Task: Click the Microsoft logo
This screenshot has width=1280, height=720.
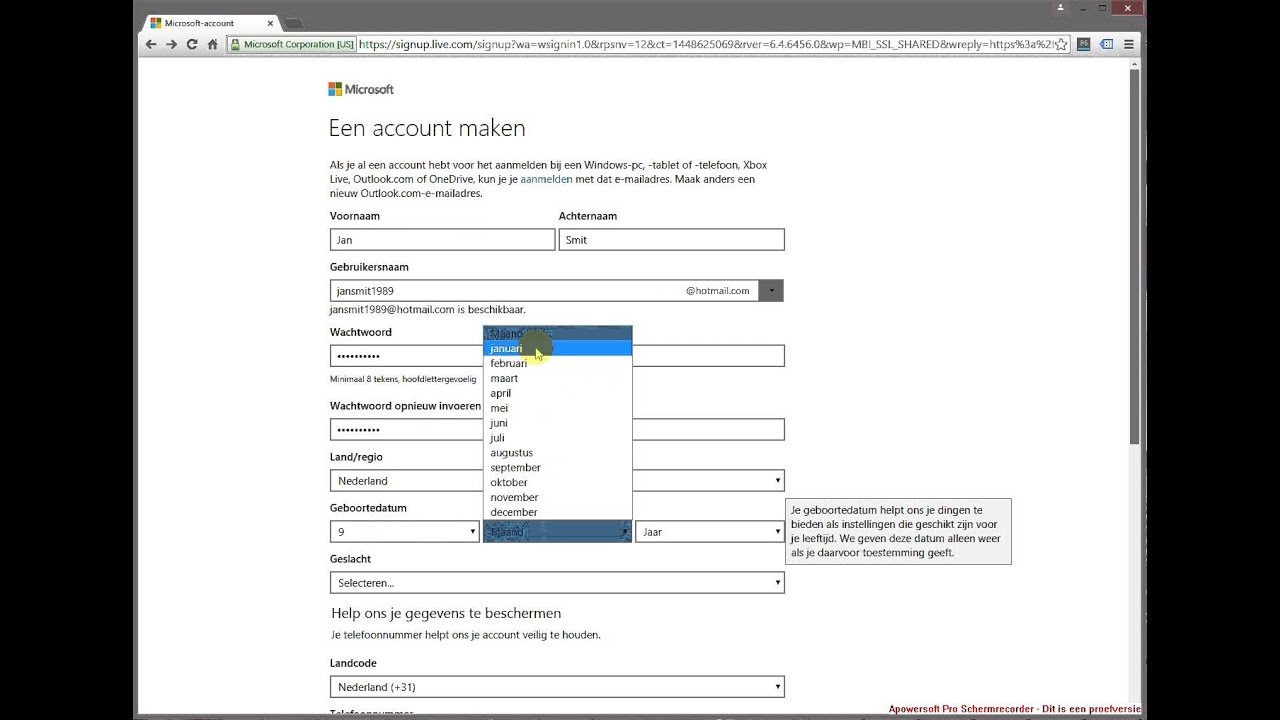Action: pos(361,89)
